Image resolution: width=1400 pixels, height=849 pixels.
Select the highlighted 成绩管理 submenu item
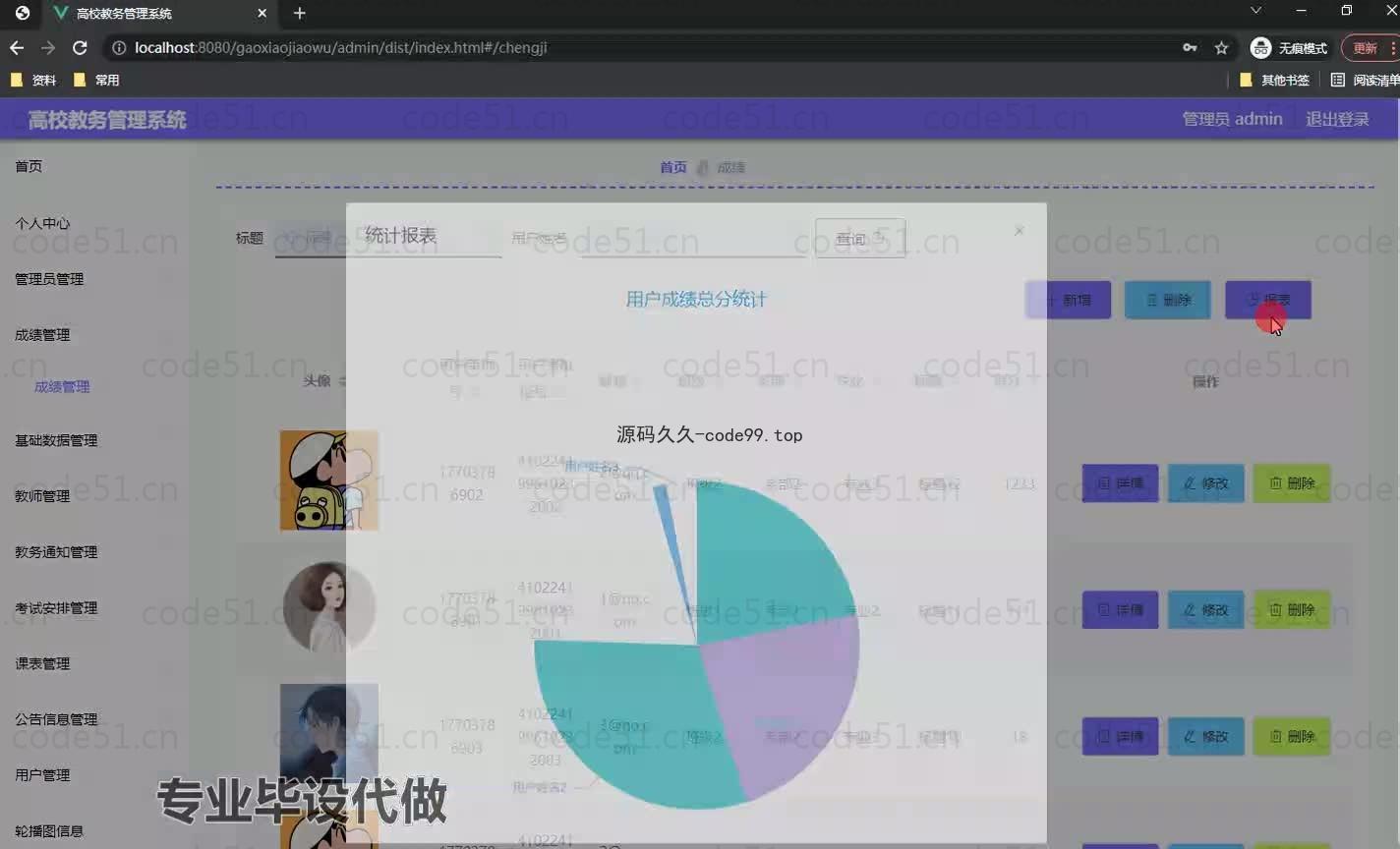tap(62, 387)
